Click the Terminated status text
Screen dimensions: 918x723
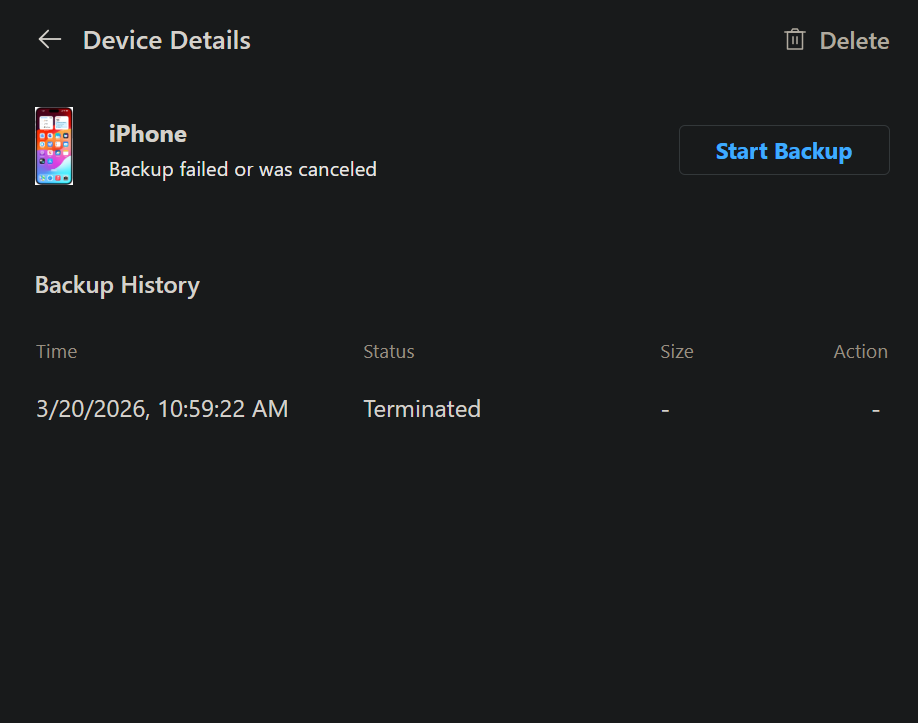pyautogui.click(x=422, y=409)
